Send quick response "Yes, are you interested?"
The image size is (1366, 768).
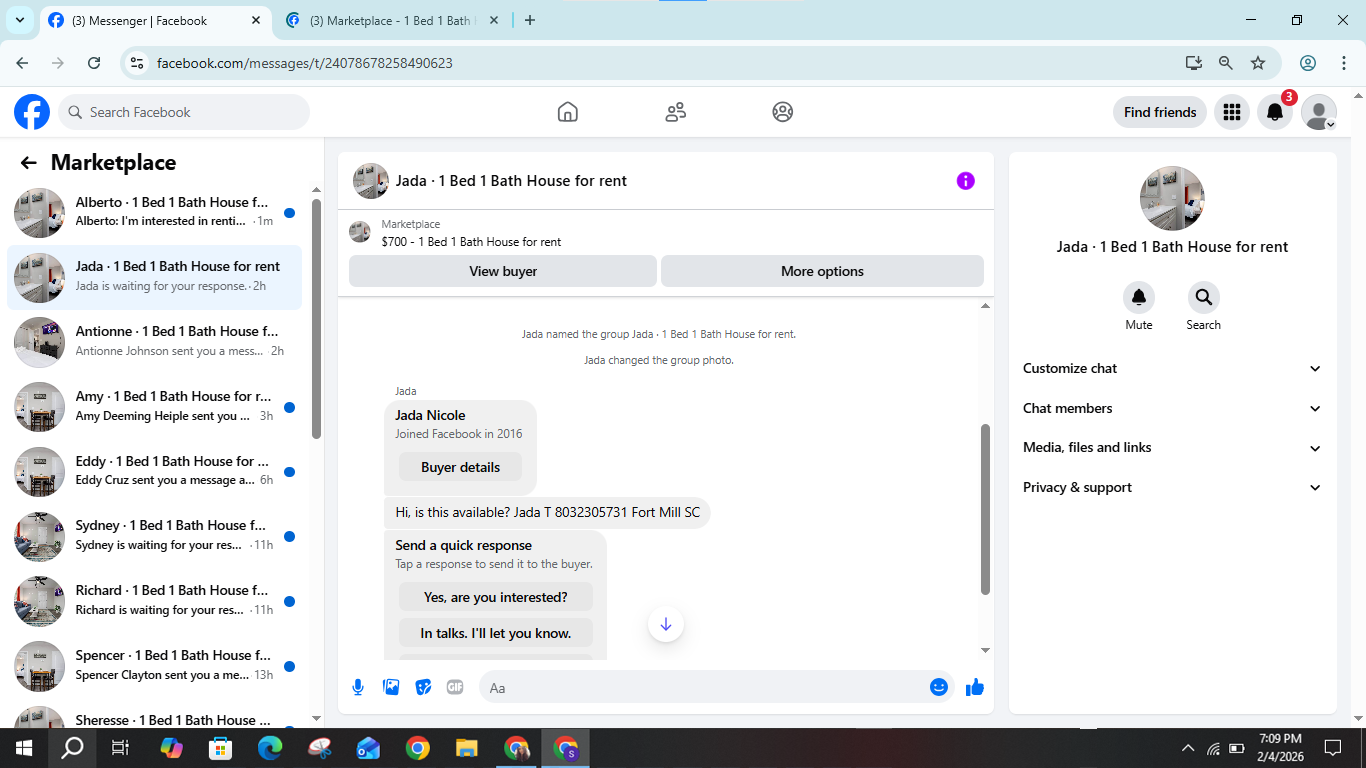click(496, 597)
